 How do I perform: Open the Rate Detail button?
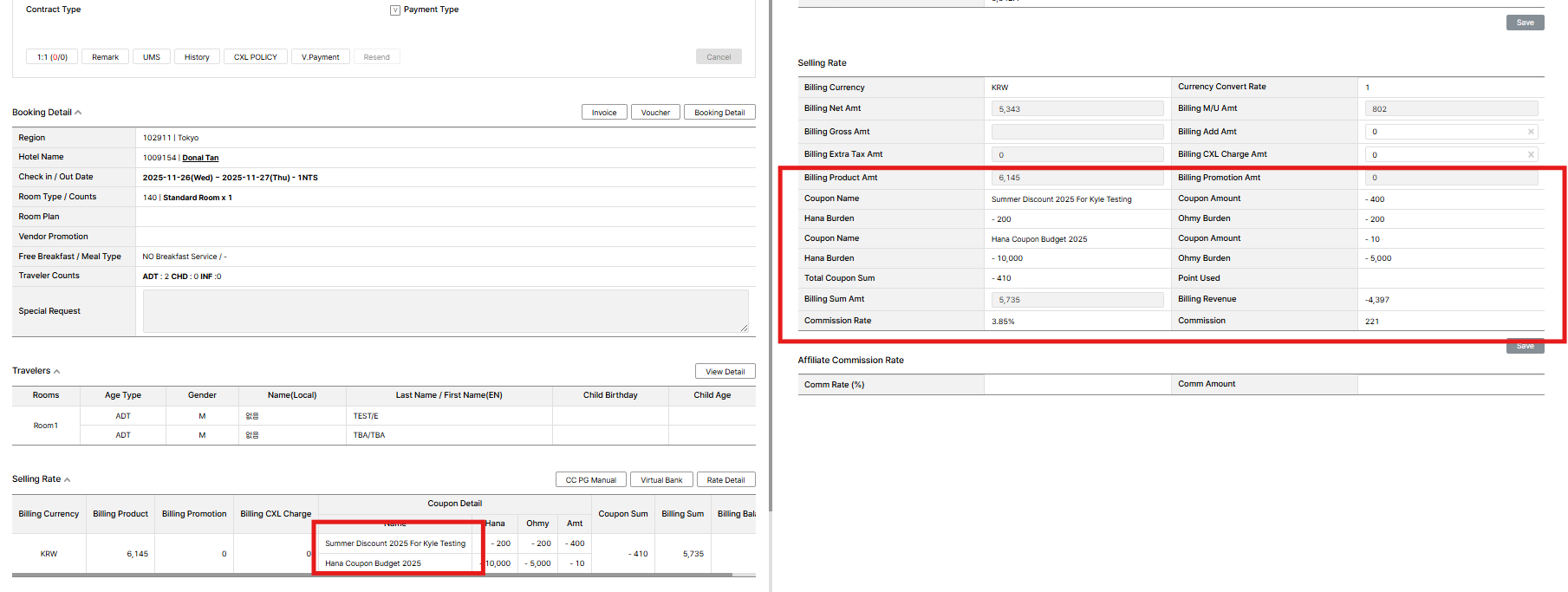725,479
